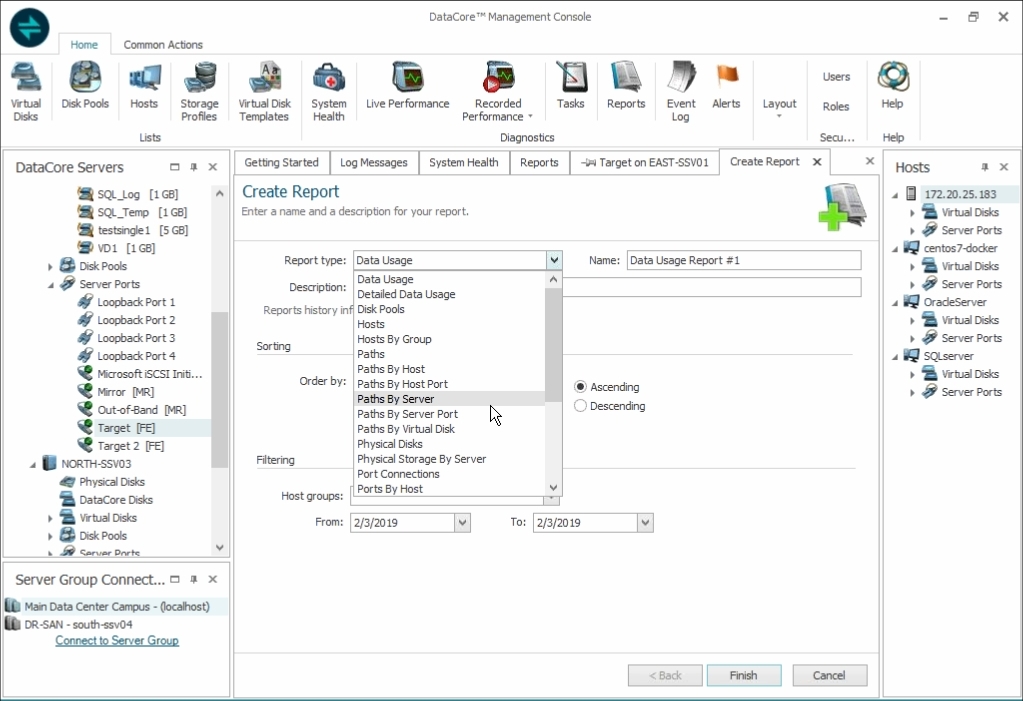This screenshot has width=1023, height=701.
Task: Open Tasks from ribbon
Action: [x=571, y=86]
